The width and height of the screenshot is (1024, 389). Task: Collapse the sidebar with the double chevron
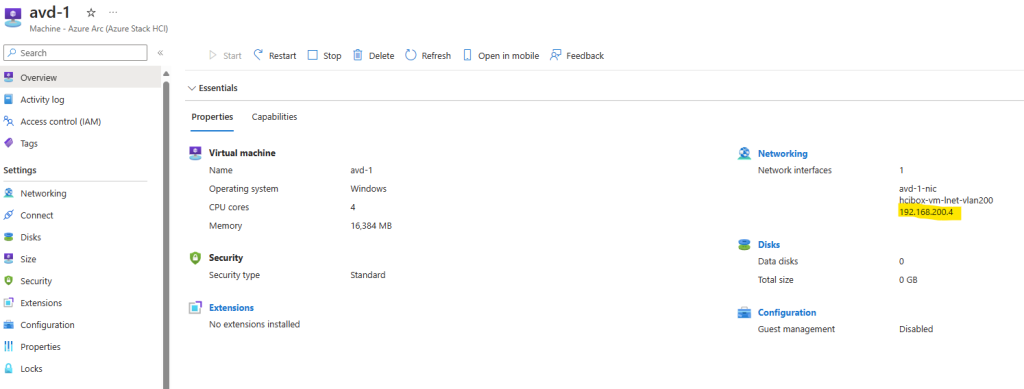point(160,53)
